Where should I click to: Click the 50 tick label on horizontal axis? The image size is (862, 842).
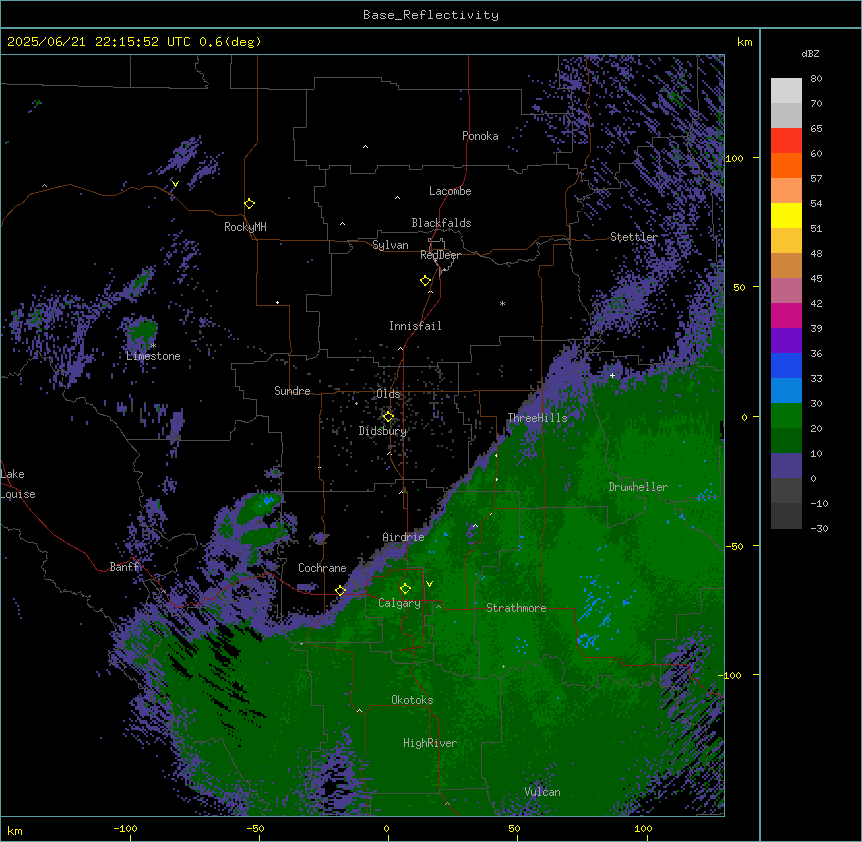coord(514,828)
